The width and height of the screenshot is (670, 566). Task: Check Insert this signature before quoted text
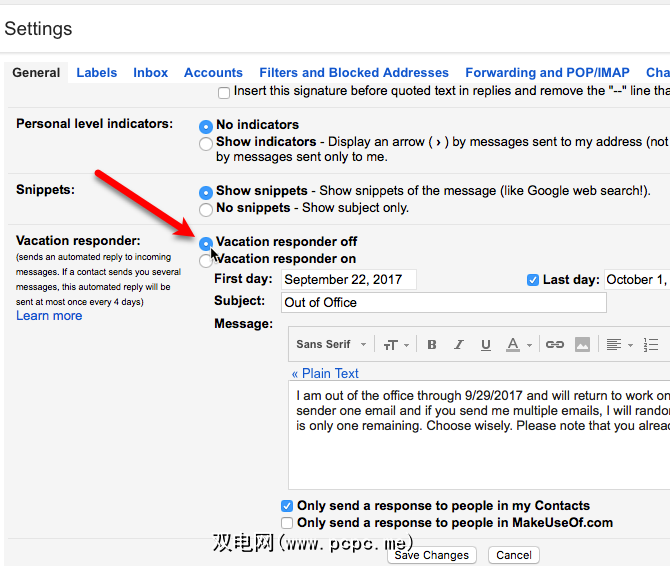tap(224, 93)
